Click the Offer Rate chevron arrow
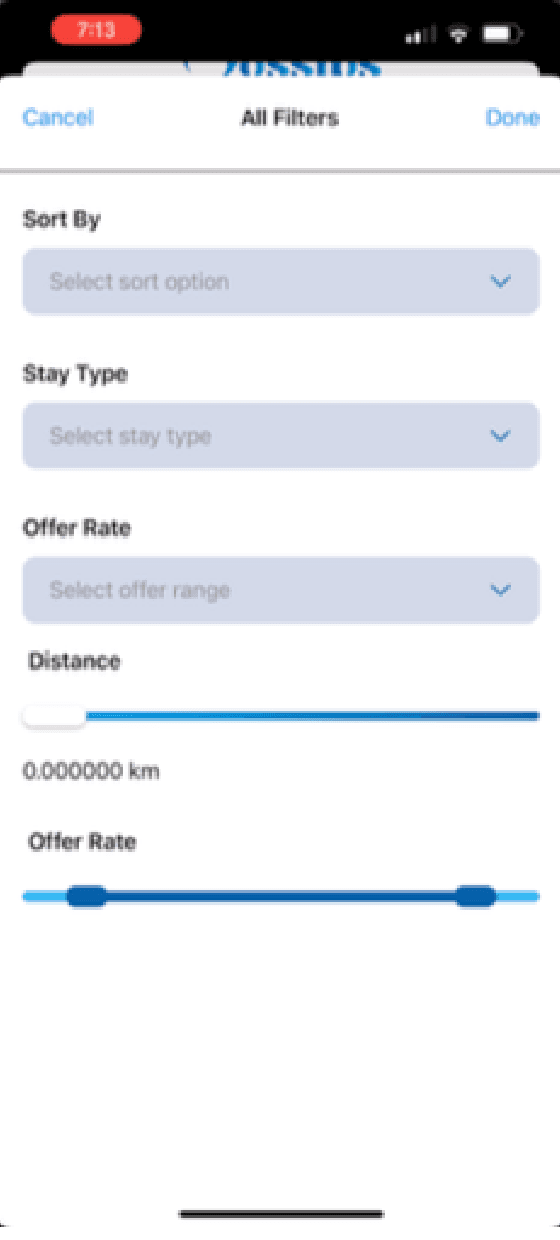 (x=501, y=590)
